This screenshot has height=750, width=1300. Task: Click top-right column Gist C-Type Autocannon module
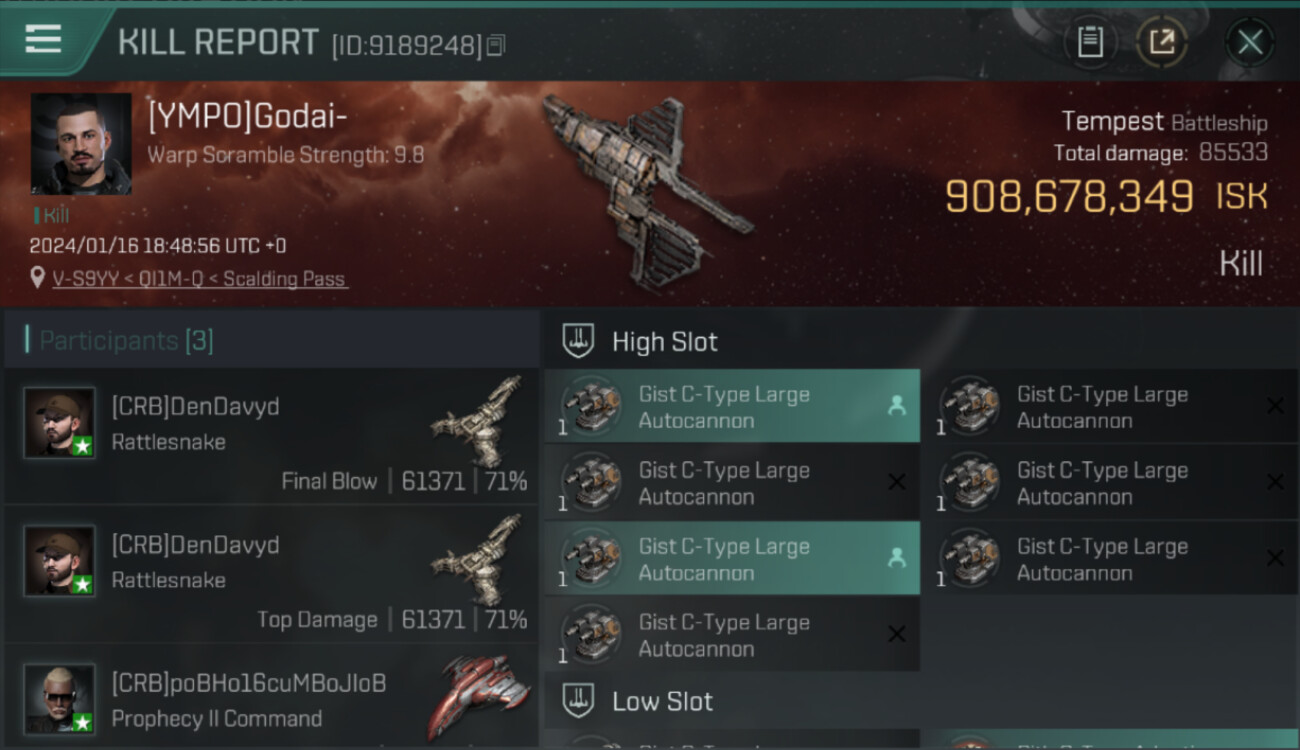click(x=1110, y=407)
